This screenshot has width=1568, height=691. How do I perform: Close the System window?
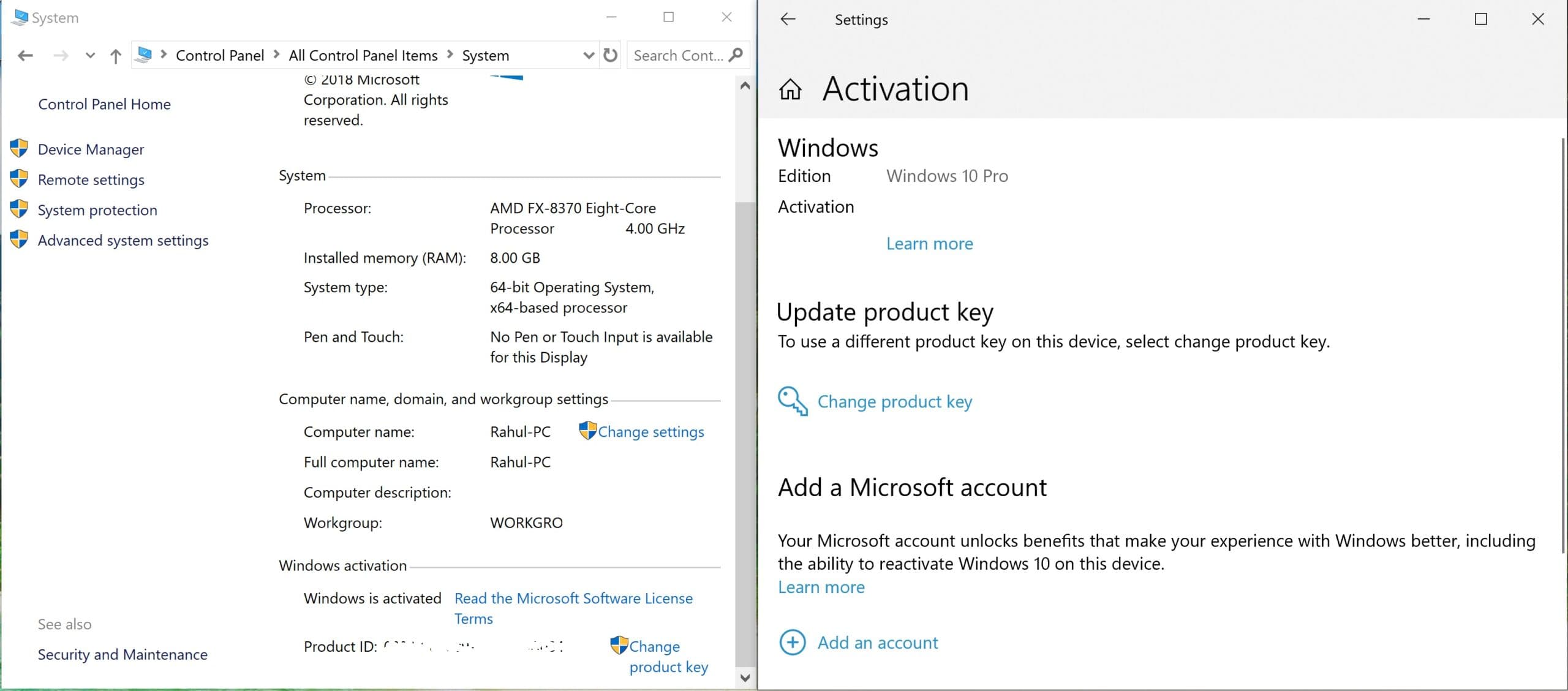[726, 17]
